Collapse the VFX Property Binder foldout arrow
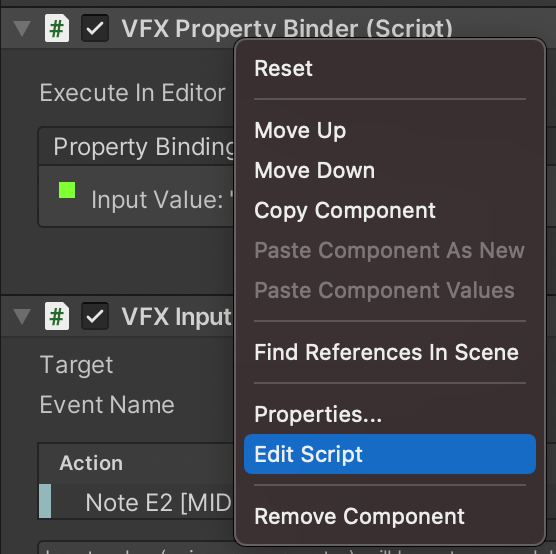The height and width of the screenshot is (554, 556). pyautogui.click(x=22, y=28)
